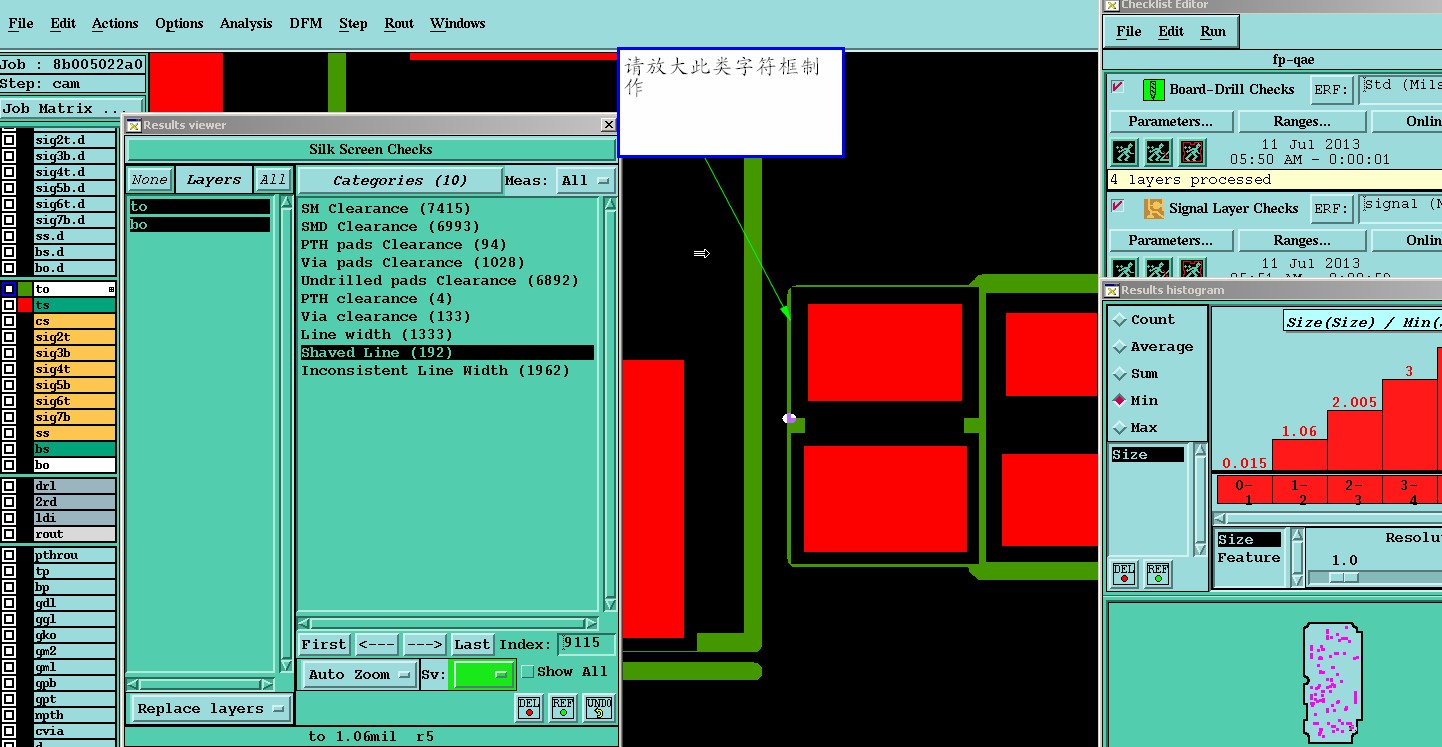Image resolution: width=1442 pixels, height=747 pixels.
Task: Click the Last result button
Action: tap(472, 645)
